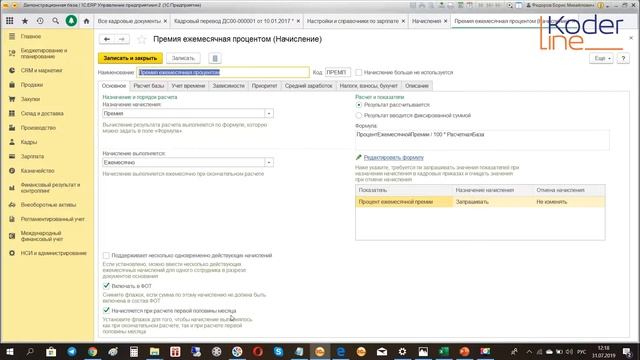Open the History clock icon
The height and width of the screenshot is (360, 640).
[40, 21]
